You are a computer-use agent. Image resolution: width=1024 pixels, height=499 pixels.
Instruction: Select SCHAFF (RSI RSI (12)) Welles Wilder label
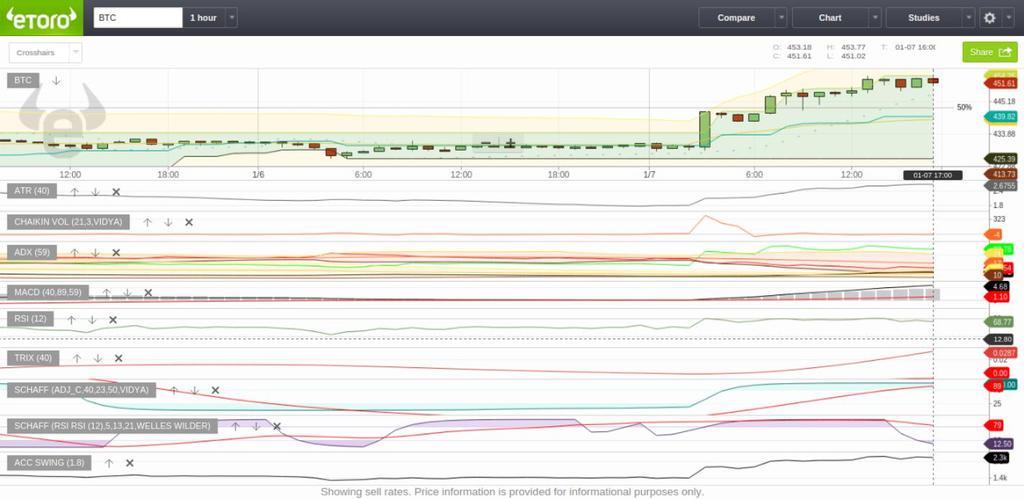[112, 426]
